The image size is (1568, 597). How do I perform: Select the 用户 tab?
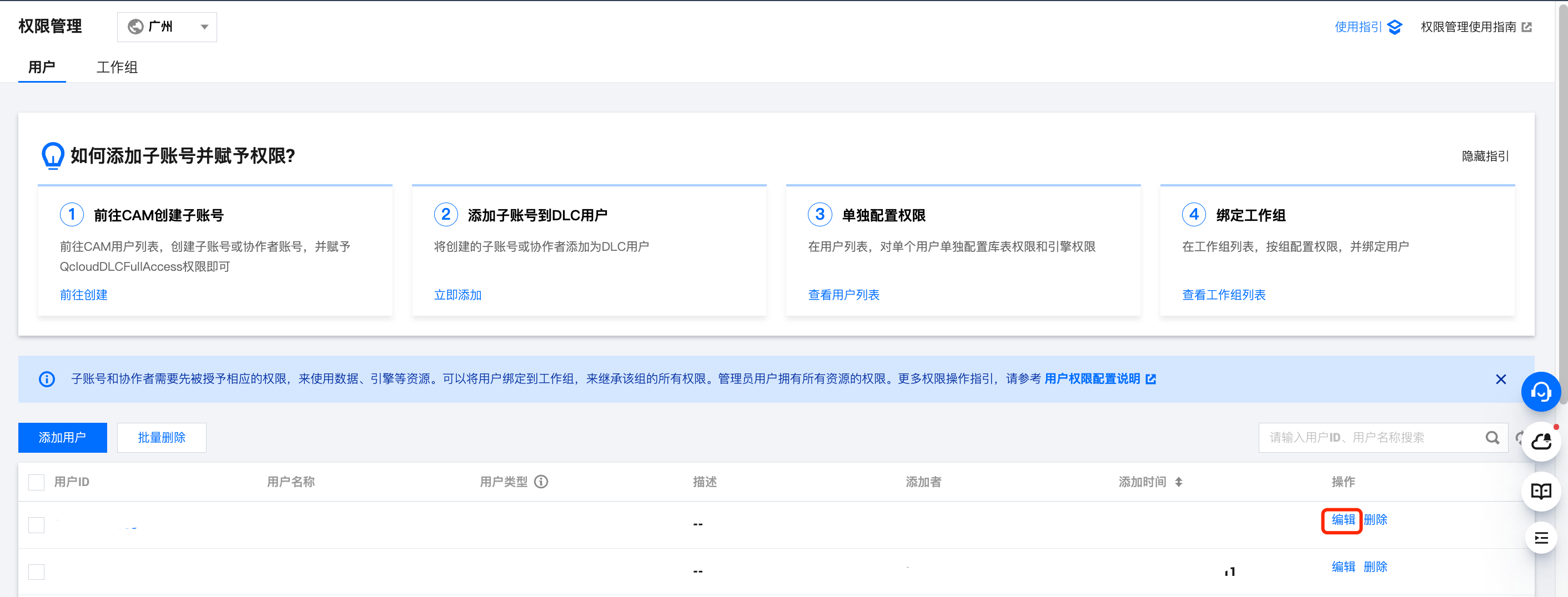point(42,67)
